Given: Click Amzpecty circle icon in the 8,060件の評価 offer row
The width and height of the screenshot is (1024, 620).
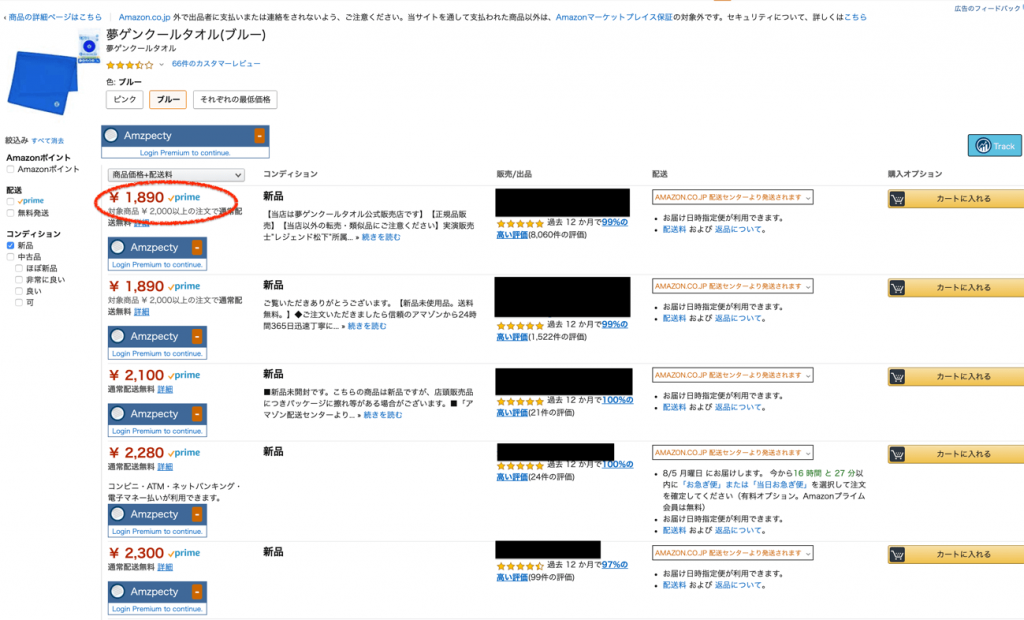Looking at the screenshot, I should [118, 247].
